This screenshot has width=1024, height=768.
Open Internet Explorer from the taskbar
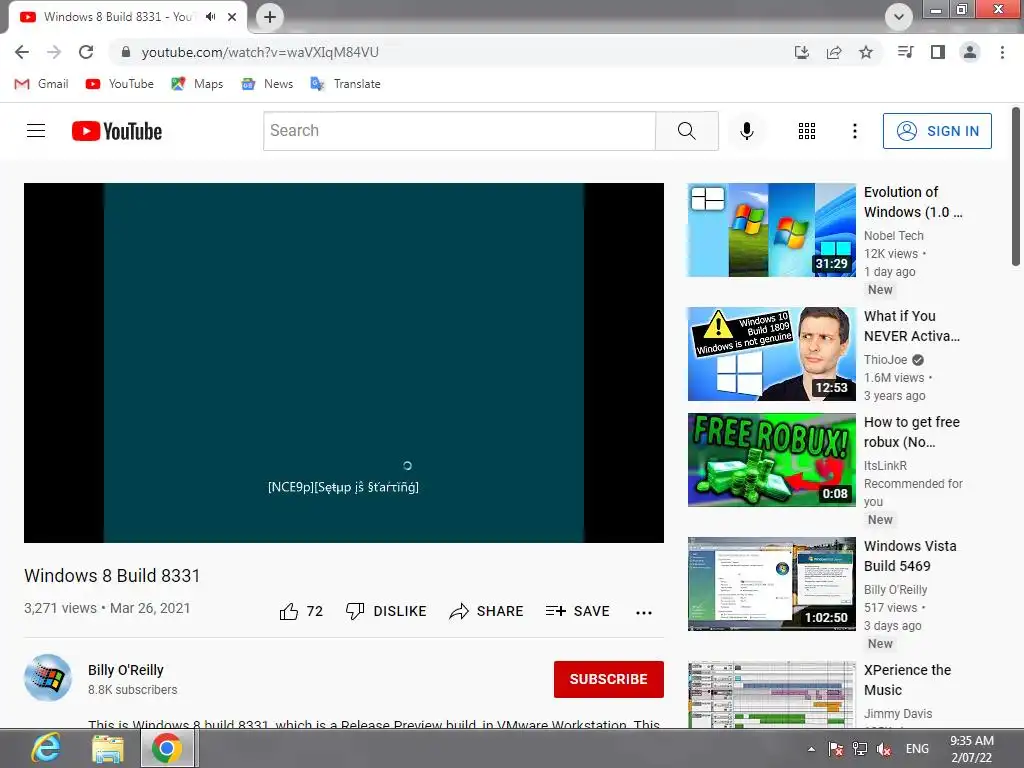[x=46, y=748]
